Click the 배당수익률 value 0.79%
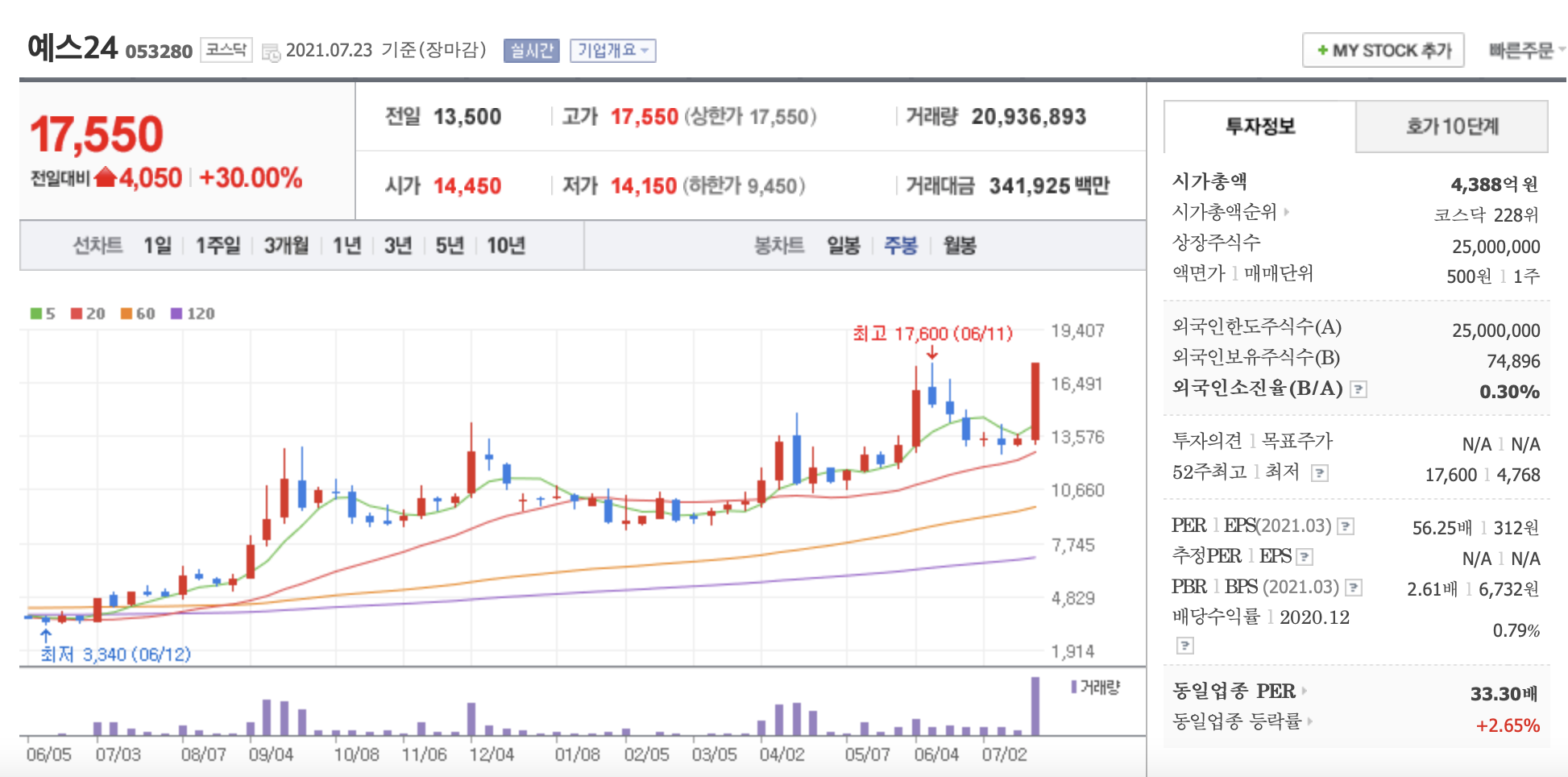The height and width of the screenshot is (777, 1568). pos(1516,630)
